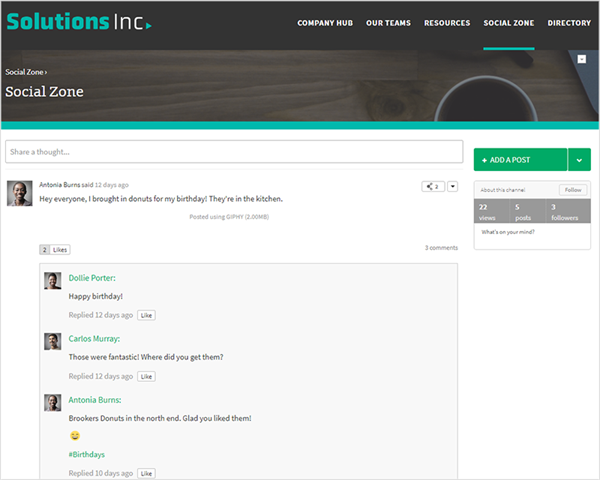The image size is (600, 480).
Task: Toggle Like on Carlos Murray's reply
Action: 146,376
